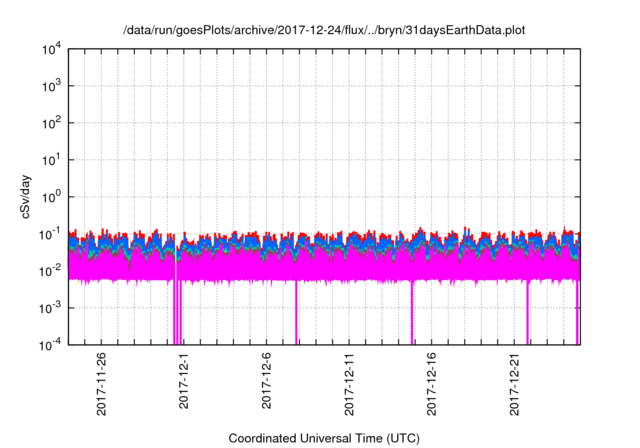Click the 10^-2 y-axis tick label
The image size is (640, 448).
49,272
